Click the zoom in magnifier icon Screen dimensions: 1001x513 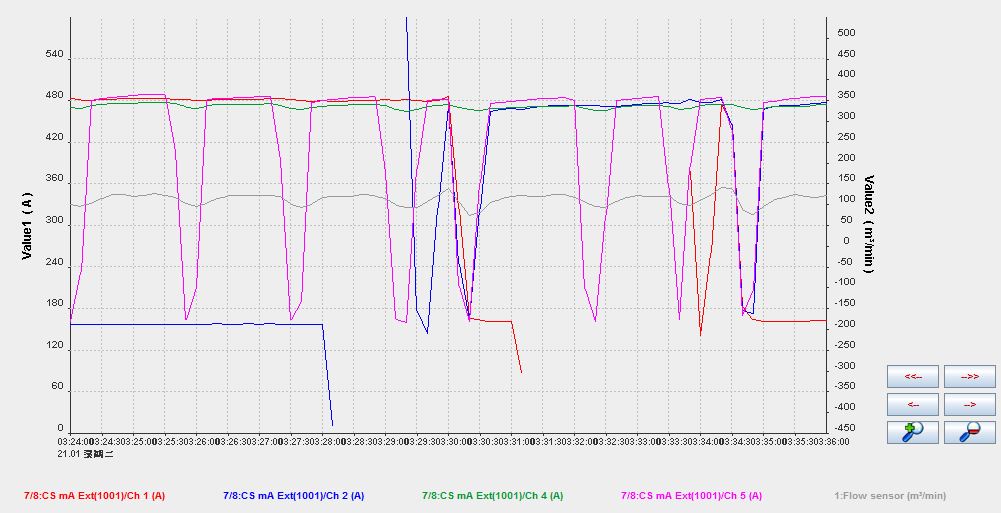912,432
